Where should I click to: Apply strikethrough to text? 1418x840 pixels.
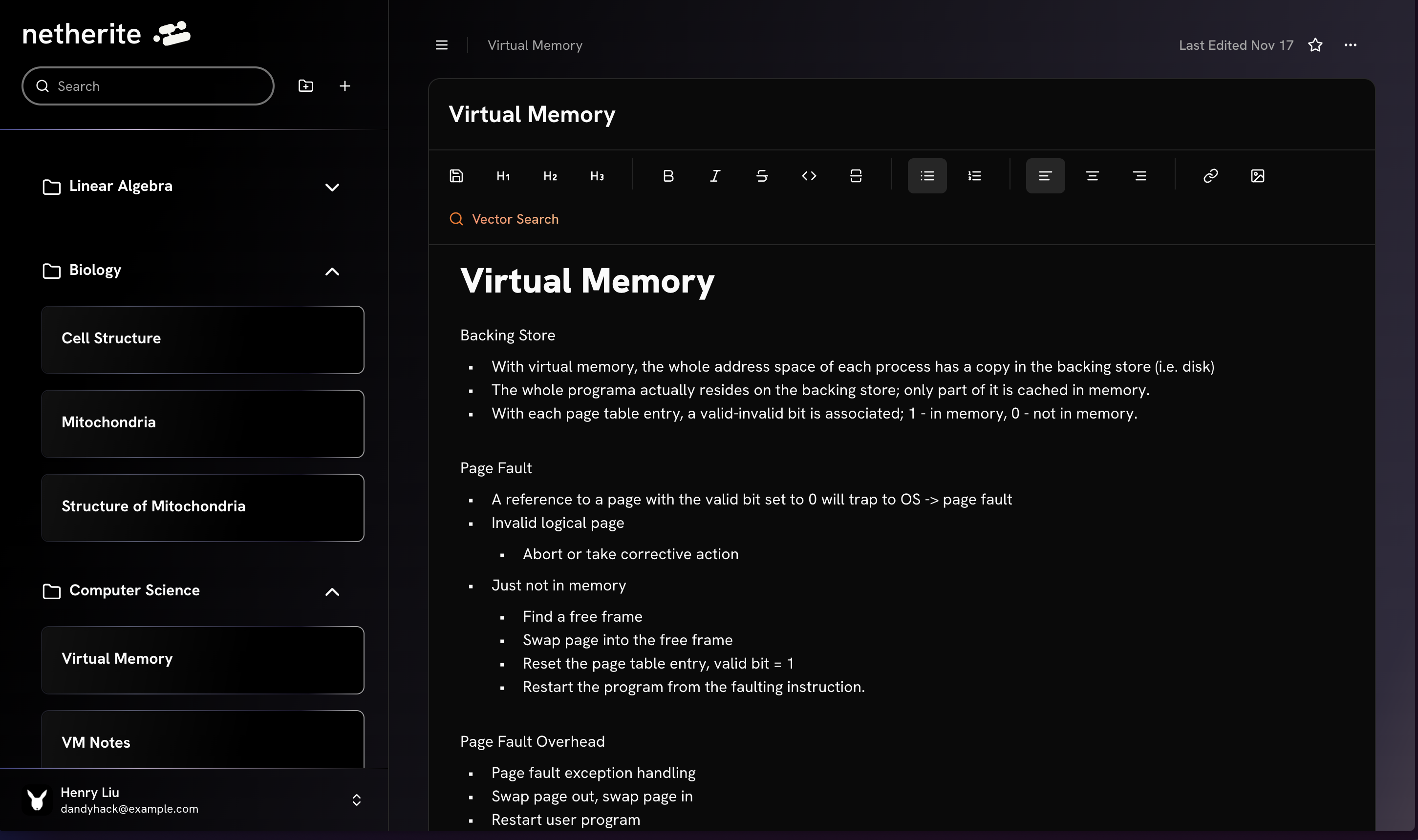(x=762, y=176)
